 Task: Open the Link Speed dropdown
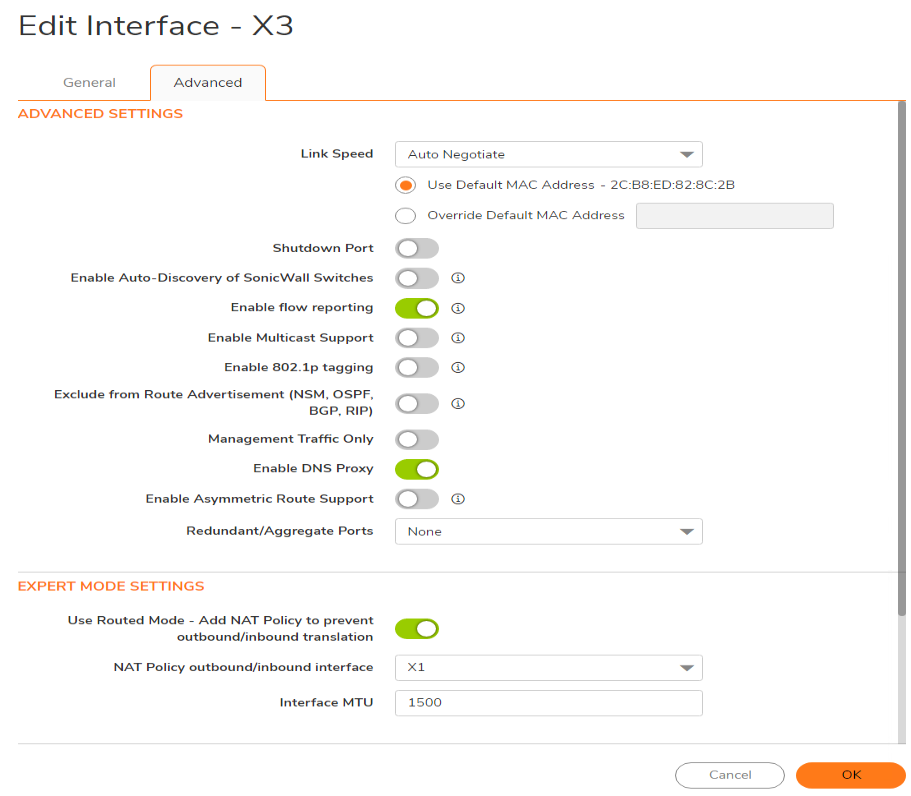[x=548, y=155]
